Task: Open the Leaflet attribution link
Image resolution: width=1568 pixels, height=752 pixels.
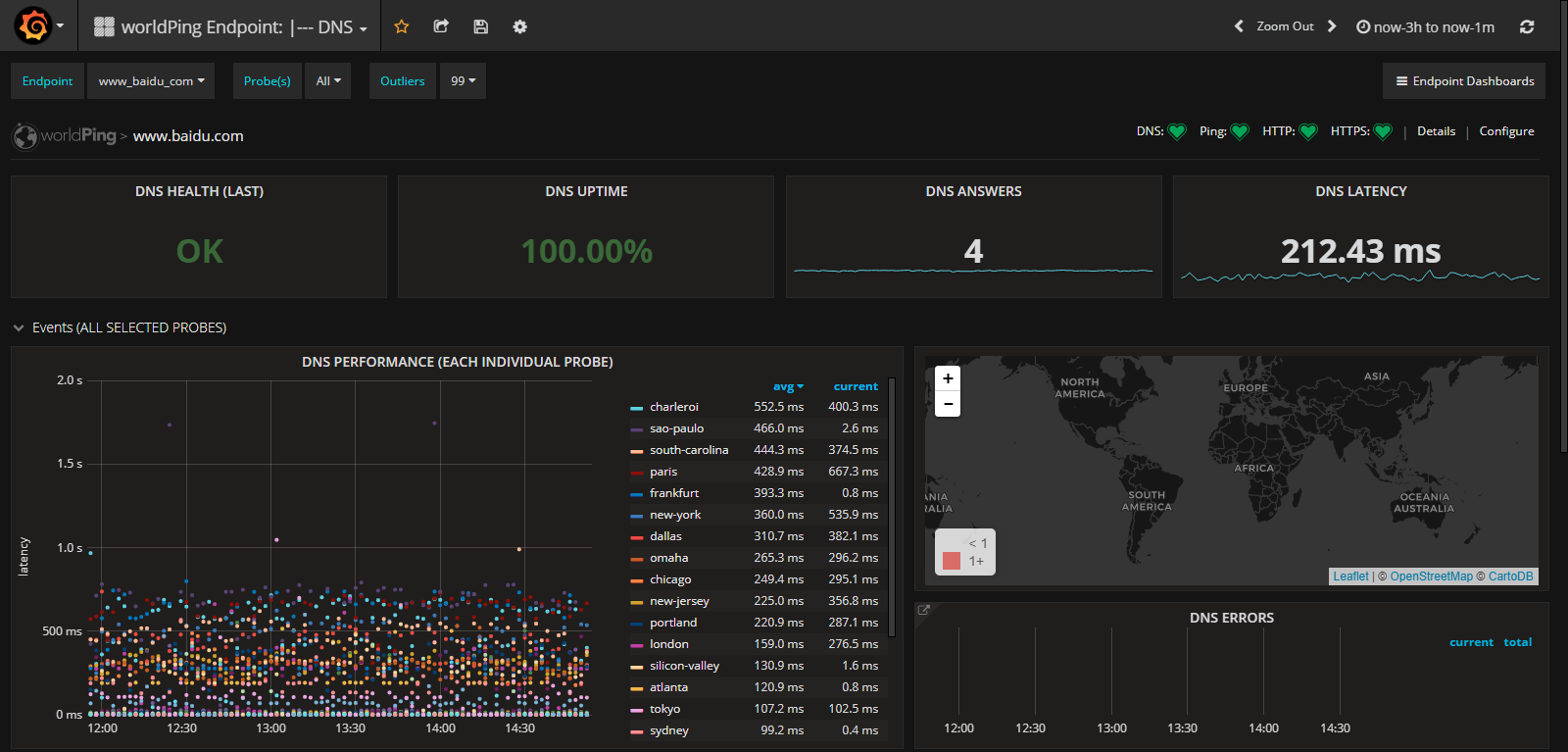Action: 1350,577
